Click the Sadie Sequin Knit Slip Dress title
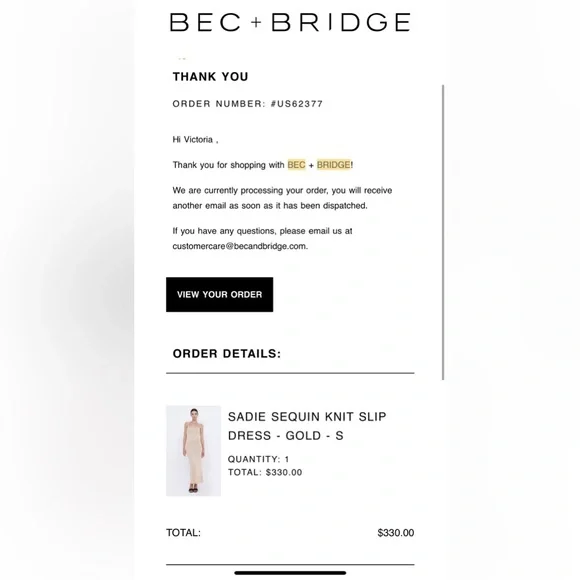 point(307,426)
